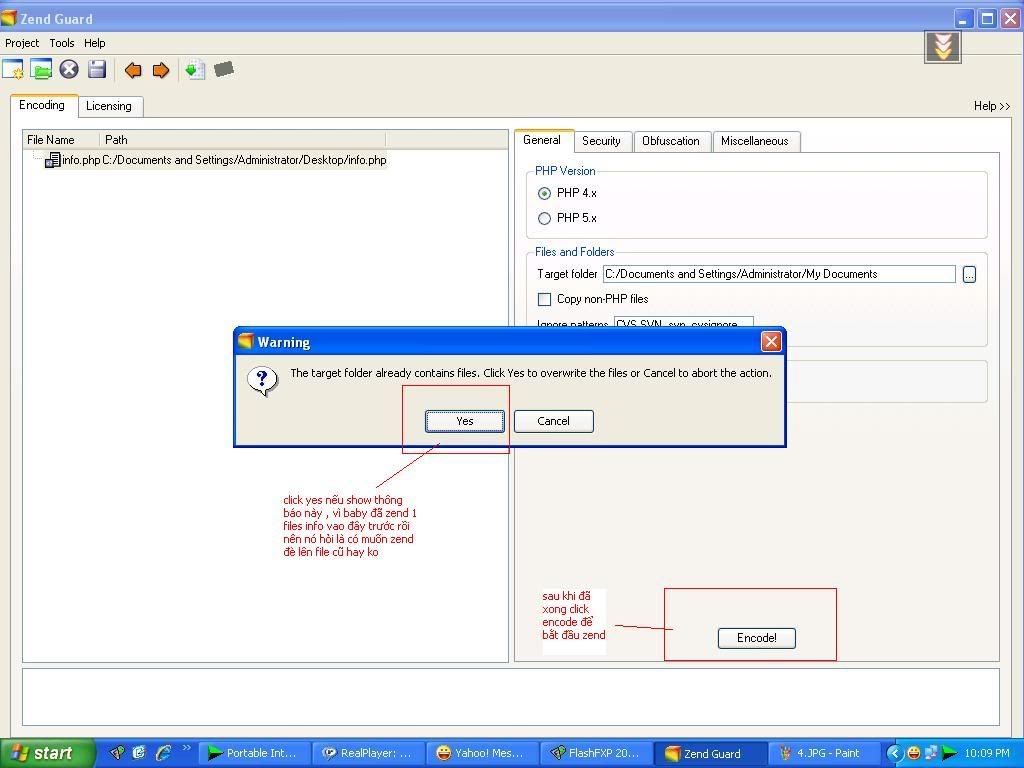Expand the quick launch overflow chevron
This screenshot has width=1024, height=768.
click(187, 748)
